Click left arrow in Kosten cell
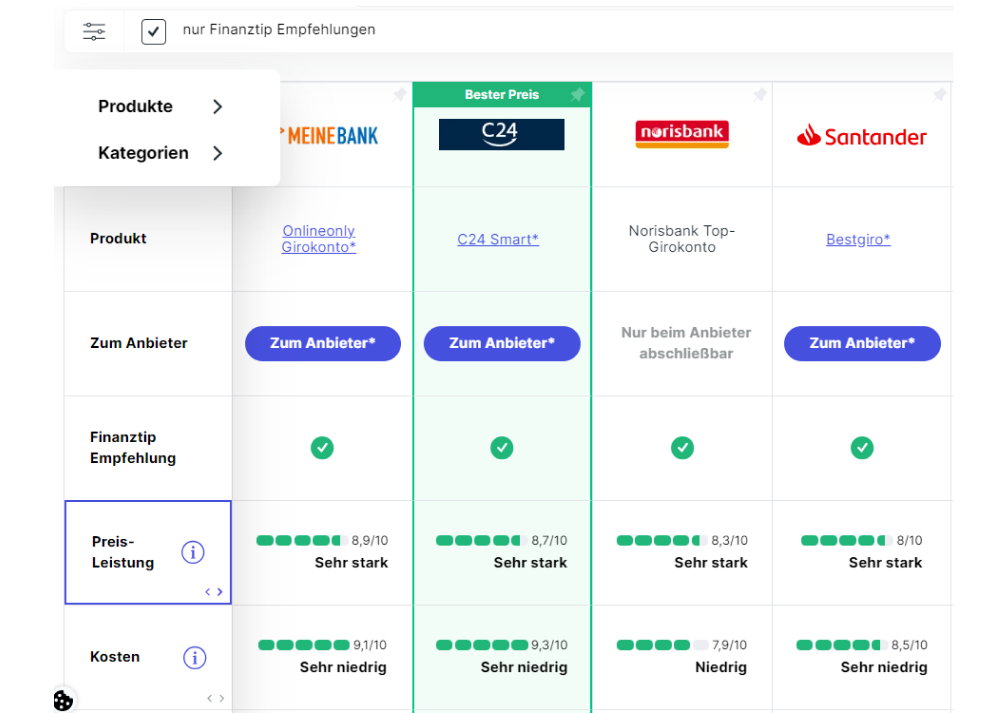 210,698
